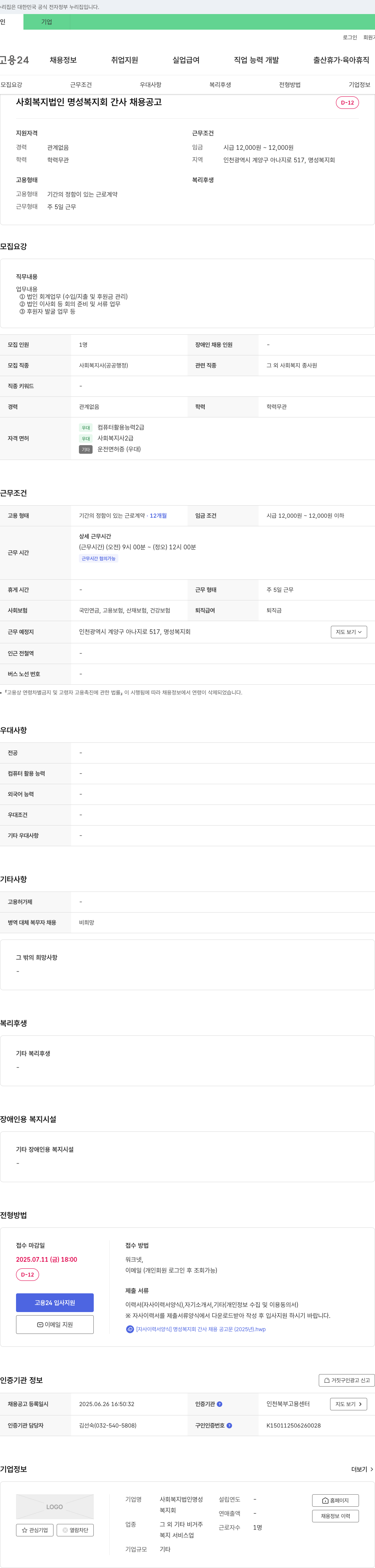
Task: Open the 직업 능력 개발 menu
Action: coord(256,60)
